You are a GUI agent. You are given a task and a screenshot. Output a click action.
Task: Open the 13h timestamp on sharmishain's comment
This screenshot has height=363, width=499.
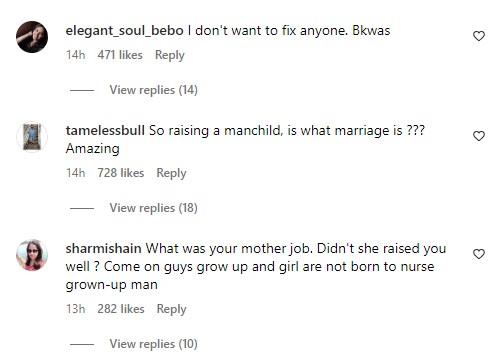click(x=76, y=309)
